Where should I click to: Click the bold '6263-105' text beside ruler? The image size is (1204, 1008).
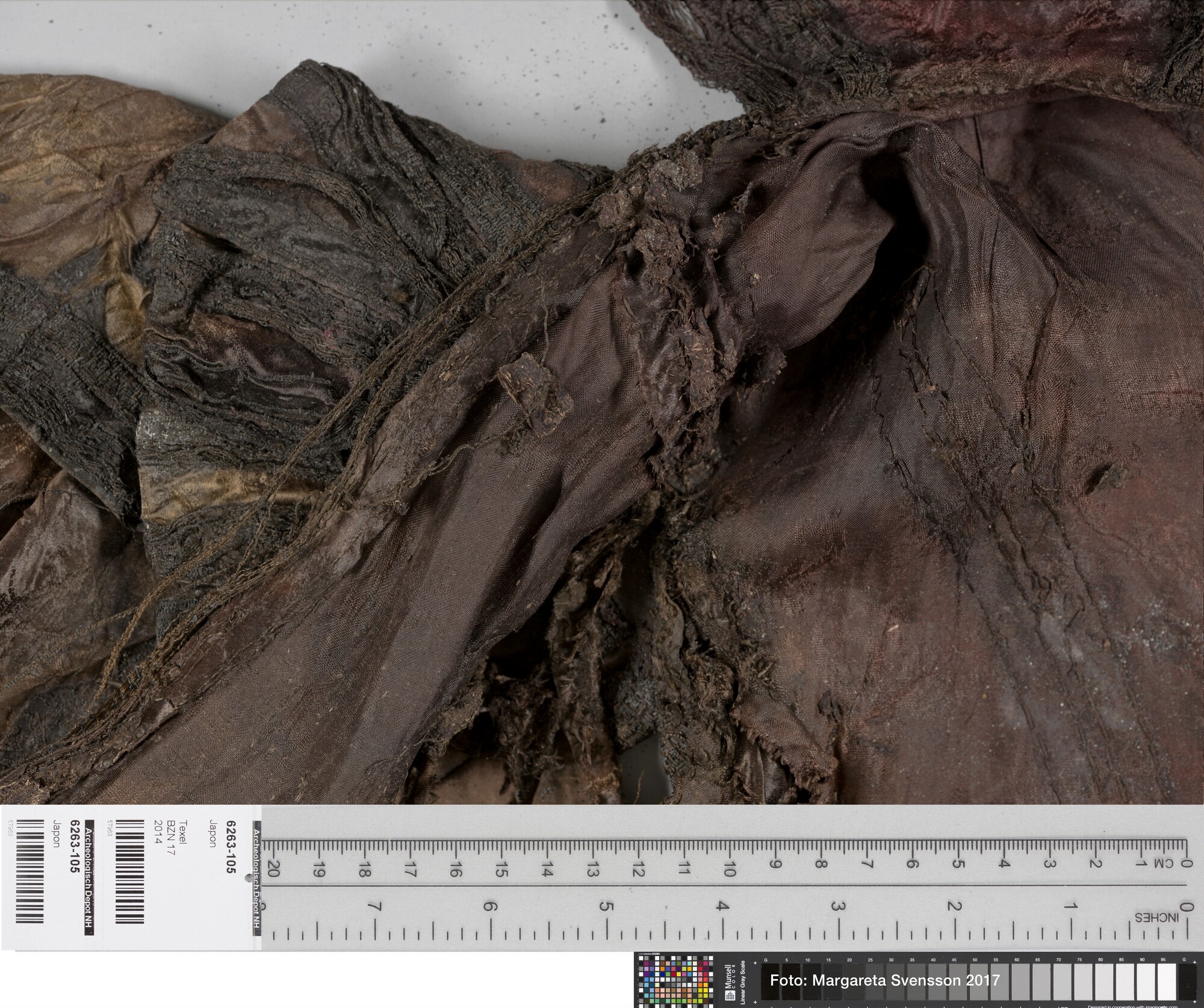pos(230,847)
